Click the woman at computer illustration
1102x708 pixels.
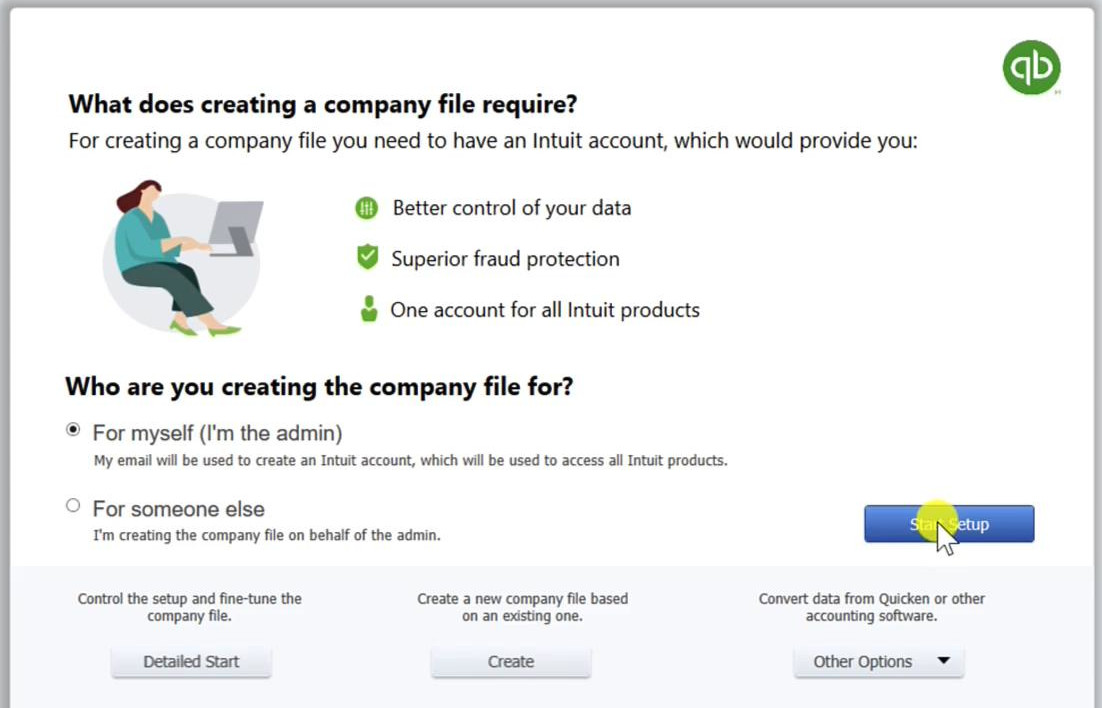tap(183, 258)
